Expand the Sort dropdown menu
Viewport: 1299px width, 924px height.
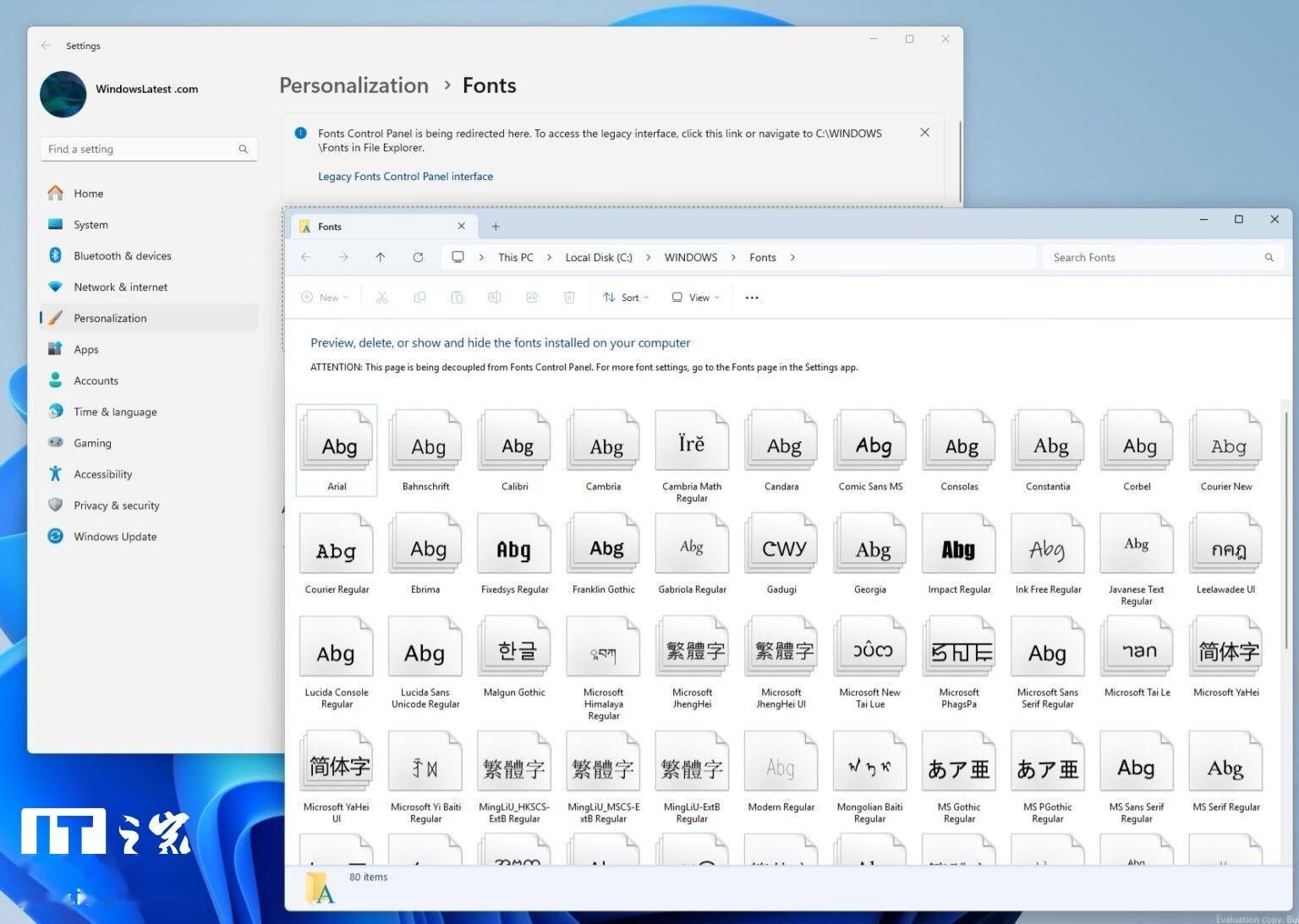tap(627, 298)
